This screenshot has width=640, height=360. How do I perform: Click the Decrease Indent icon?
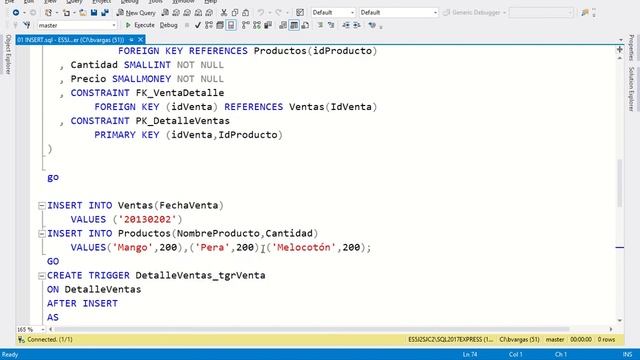click(x=346, y=25)
